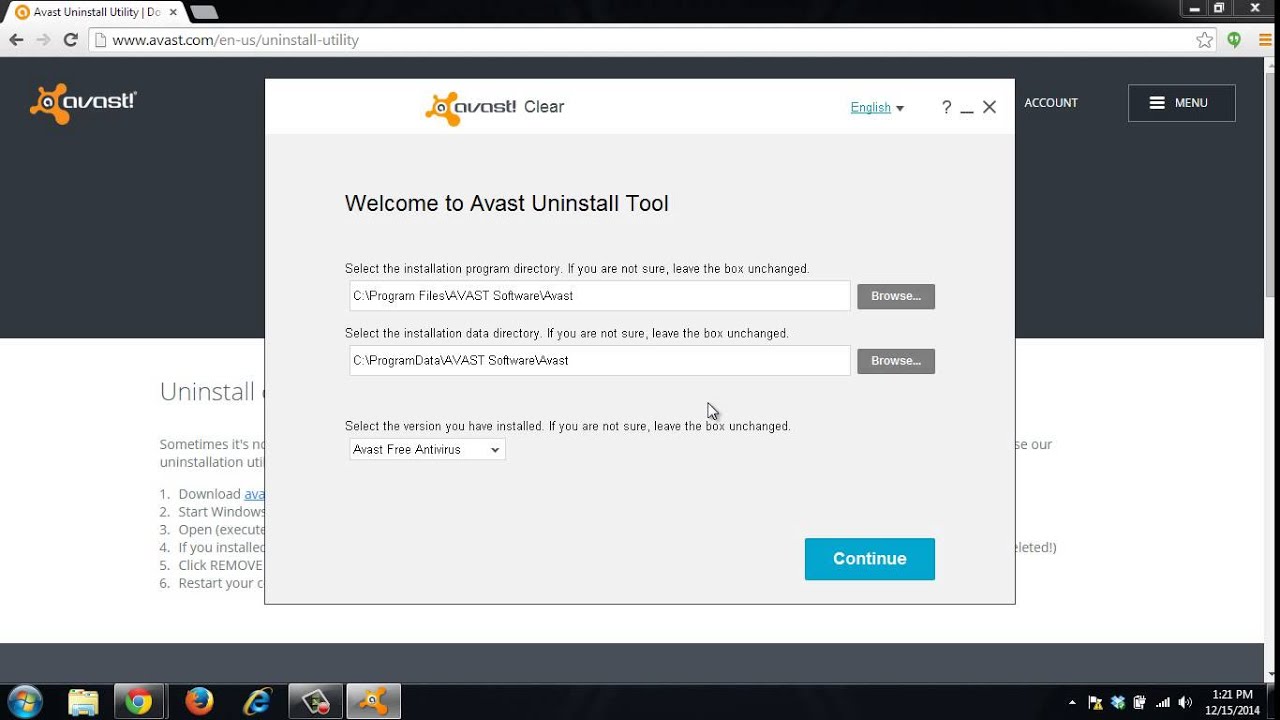Click the data directory path field
1280x720 pixels.
click(x=600, y=361)
